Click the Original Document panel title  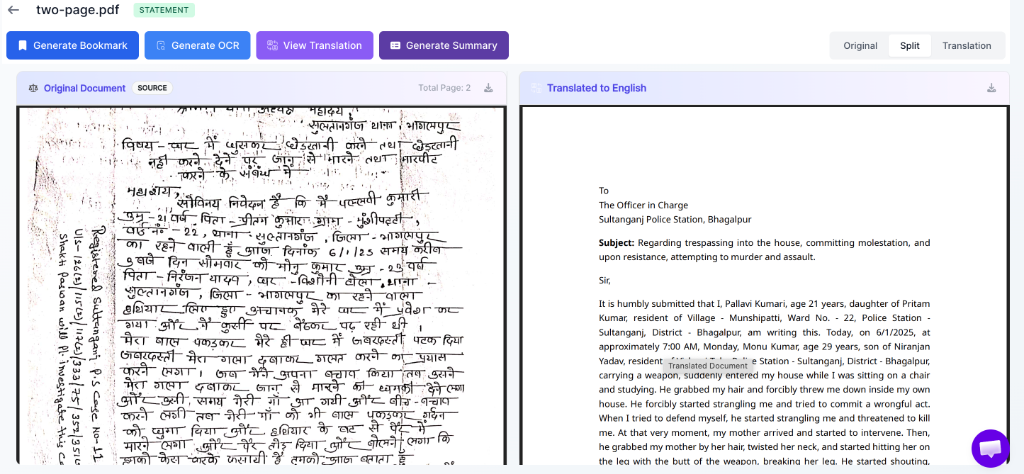(85, 88)
